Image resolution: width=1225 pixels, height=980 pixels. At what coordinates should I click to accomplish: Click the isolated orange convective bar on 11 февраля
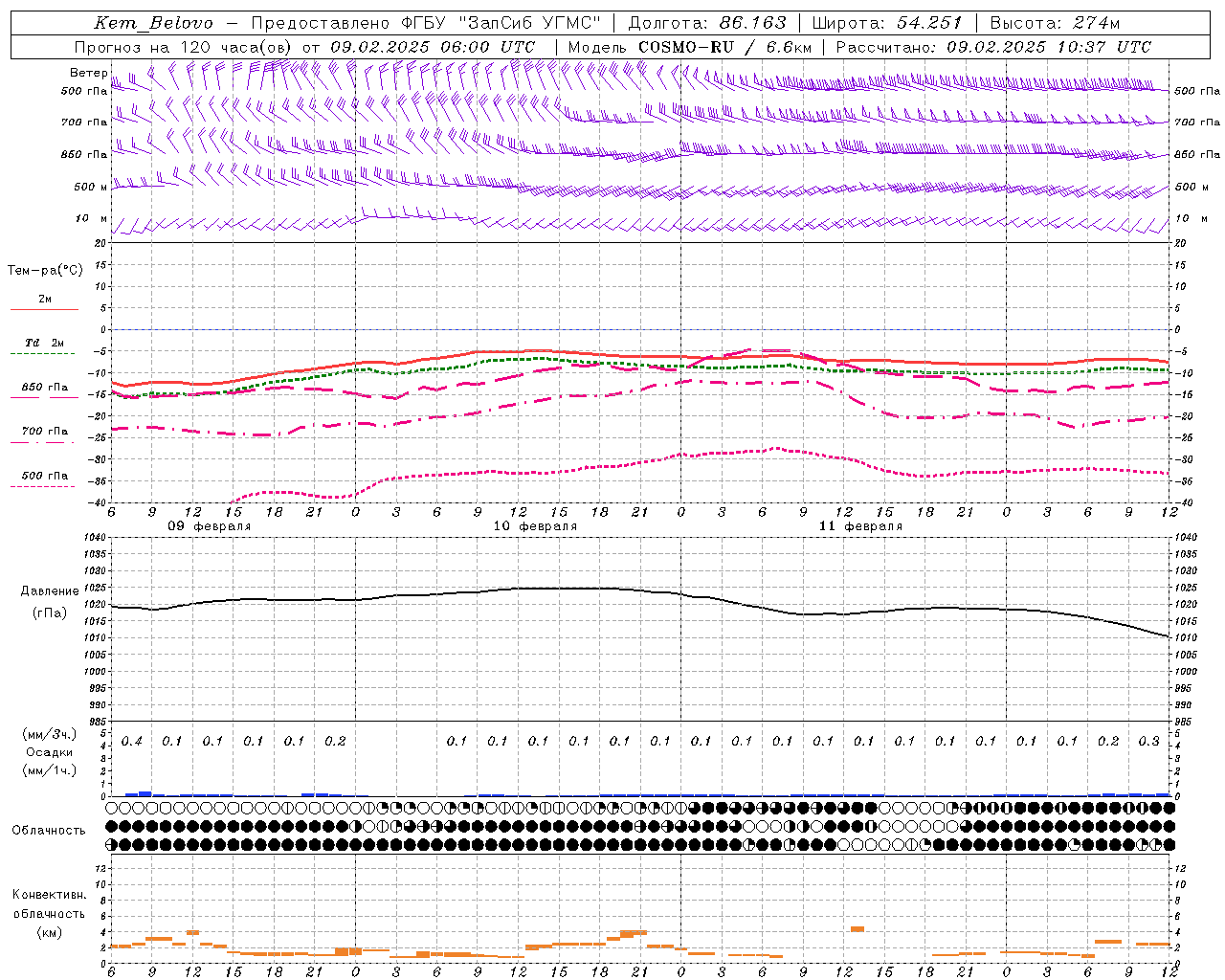coord(857,928)
